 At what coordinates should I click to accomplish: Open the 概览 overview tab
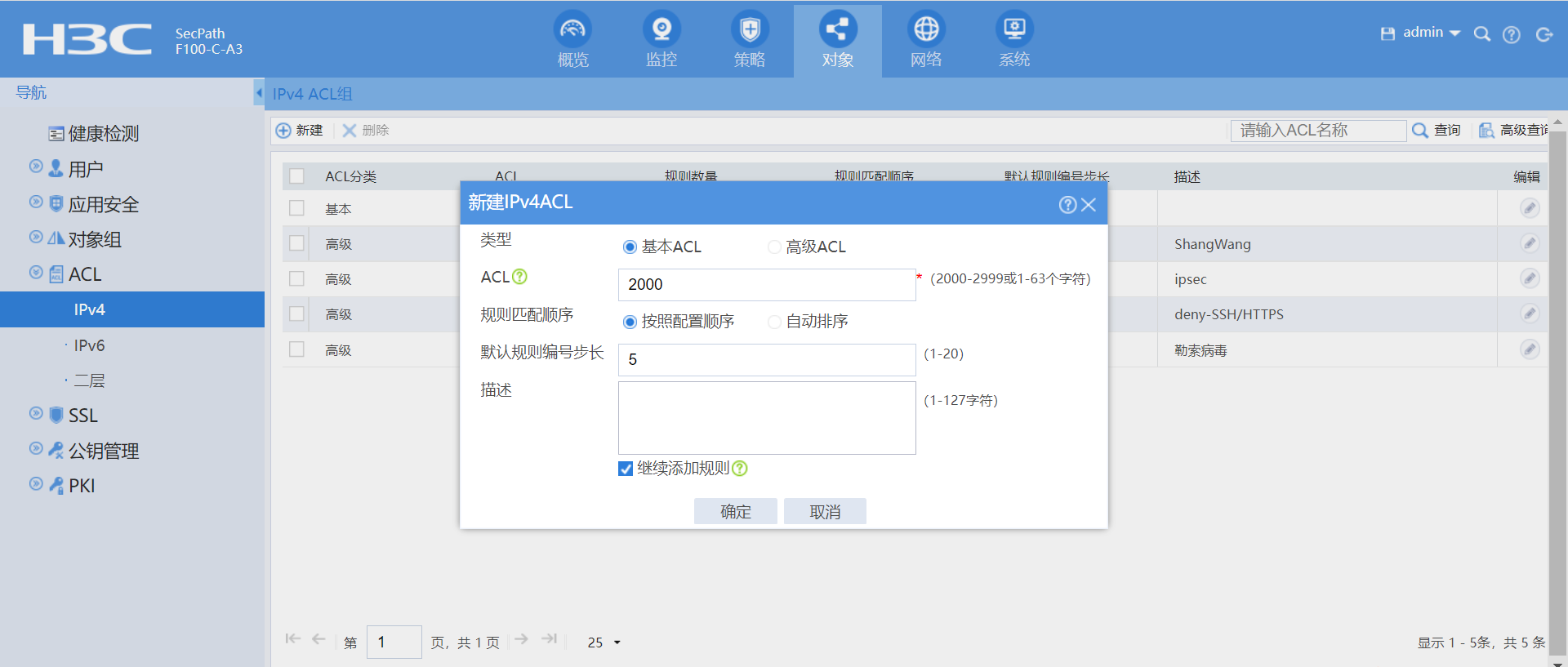point(572,40)
